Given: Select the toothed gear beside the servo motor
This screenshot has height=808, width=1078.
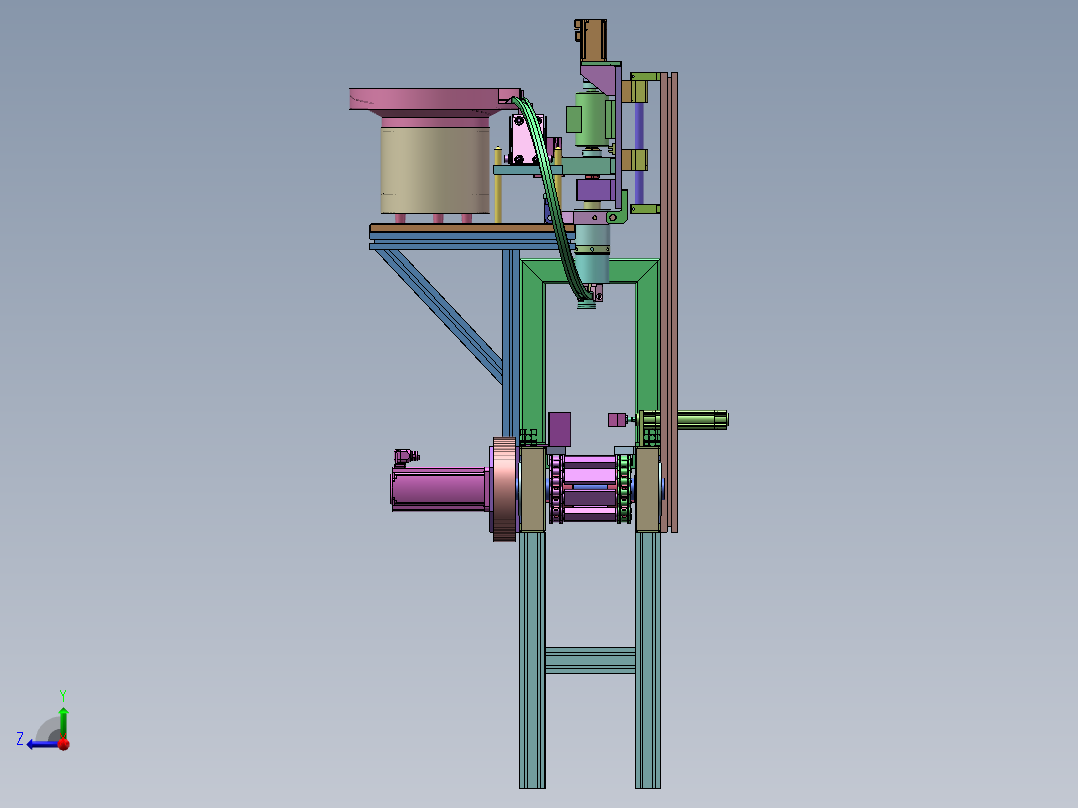Looking at the screenshot, I should coord(505,489).
